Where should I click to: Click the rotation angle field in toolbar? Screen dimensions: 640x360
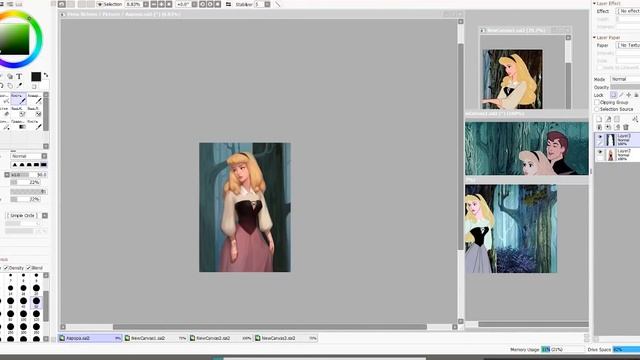183,4
